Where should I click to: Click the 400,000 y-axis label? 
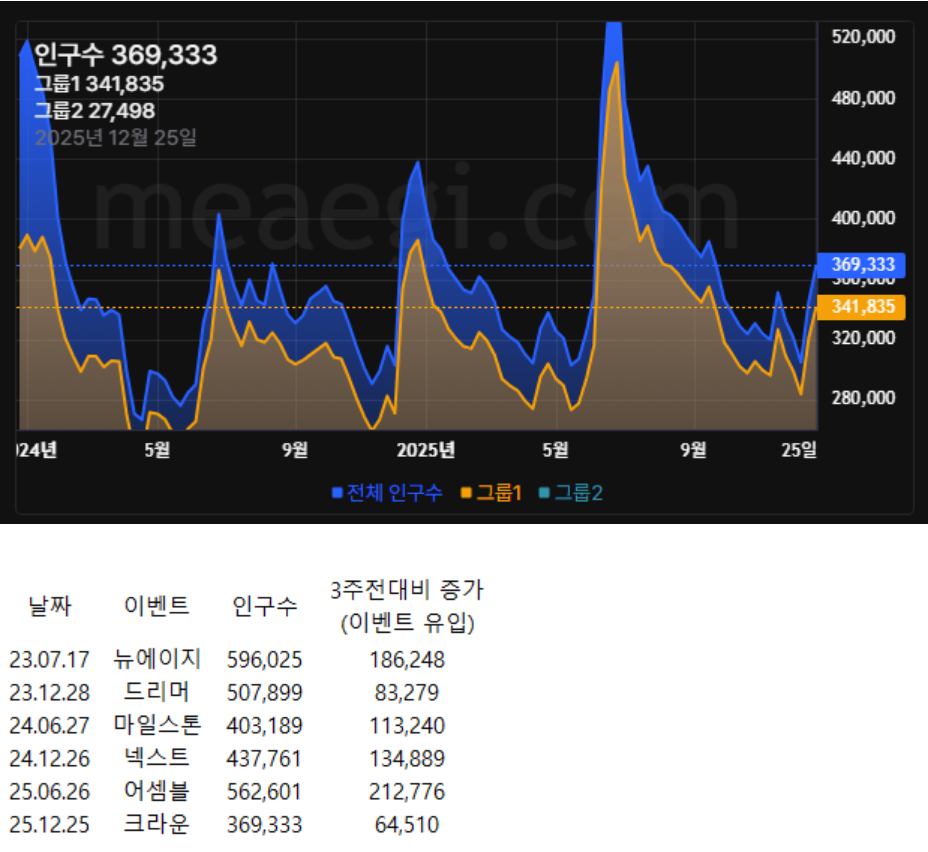pyautogui.click(x=863, y=218)
